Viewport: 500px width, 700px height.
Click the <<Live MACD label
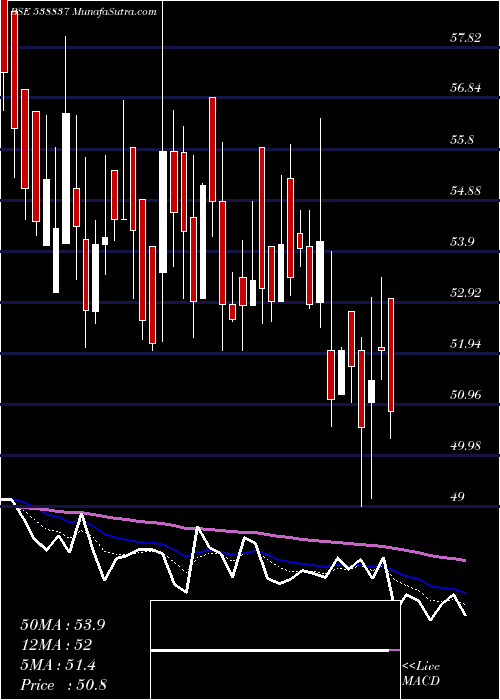click(421, 674)
